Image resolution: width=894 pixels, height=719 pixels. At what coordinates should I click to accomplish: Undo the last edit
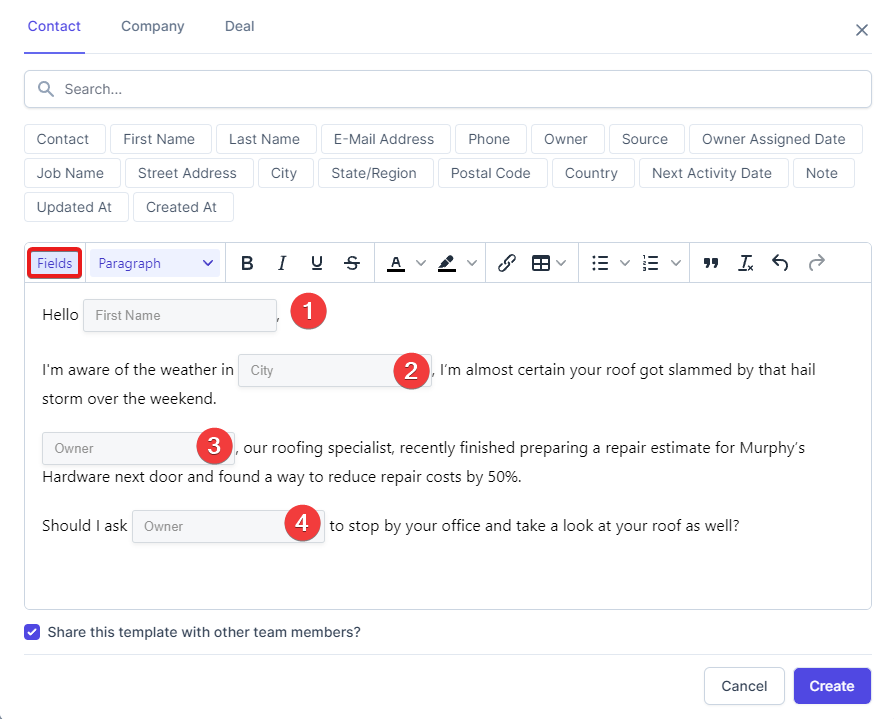(x=780, y=262)
